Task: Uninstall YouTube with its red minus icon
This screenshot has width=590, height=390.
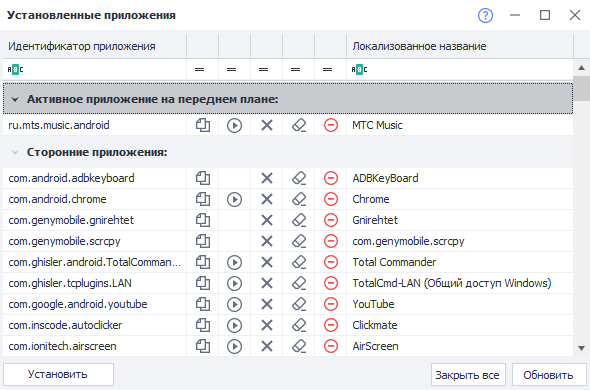Action: click(x=331, y=304)
